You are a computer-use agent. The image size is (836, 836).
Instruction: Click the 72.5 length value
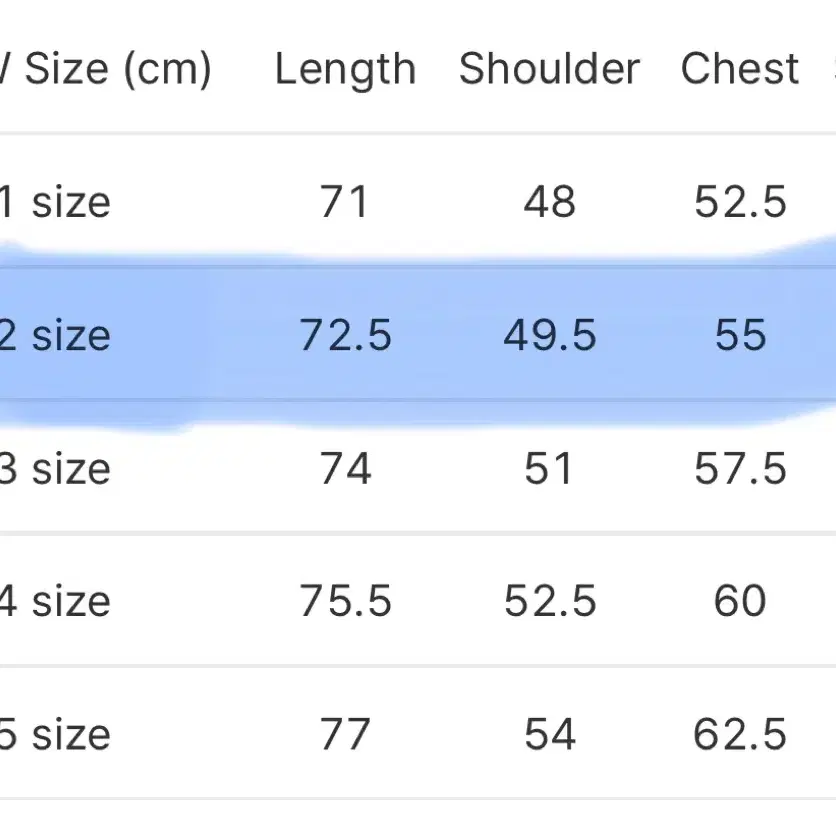click(x=345, y=335)
